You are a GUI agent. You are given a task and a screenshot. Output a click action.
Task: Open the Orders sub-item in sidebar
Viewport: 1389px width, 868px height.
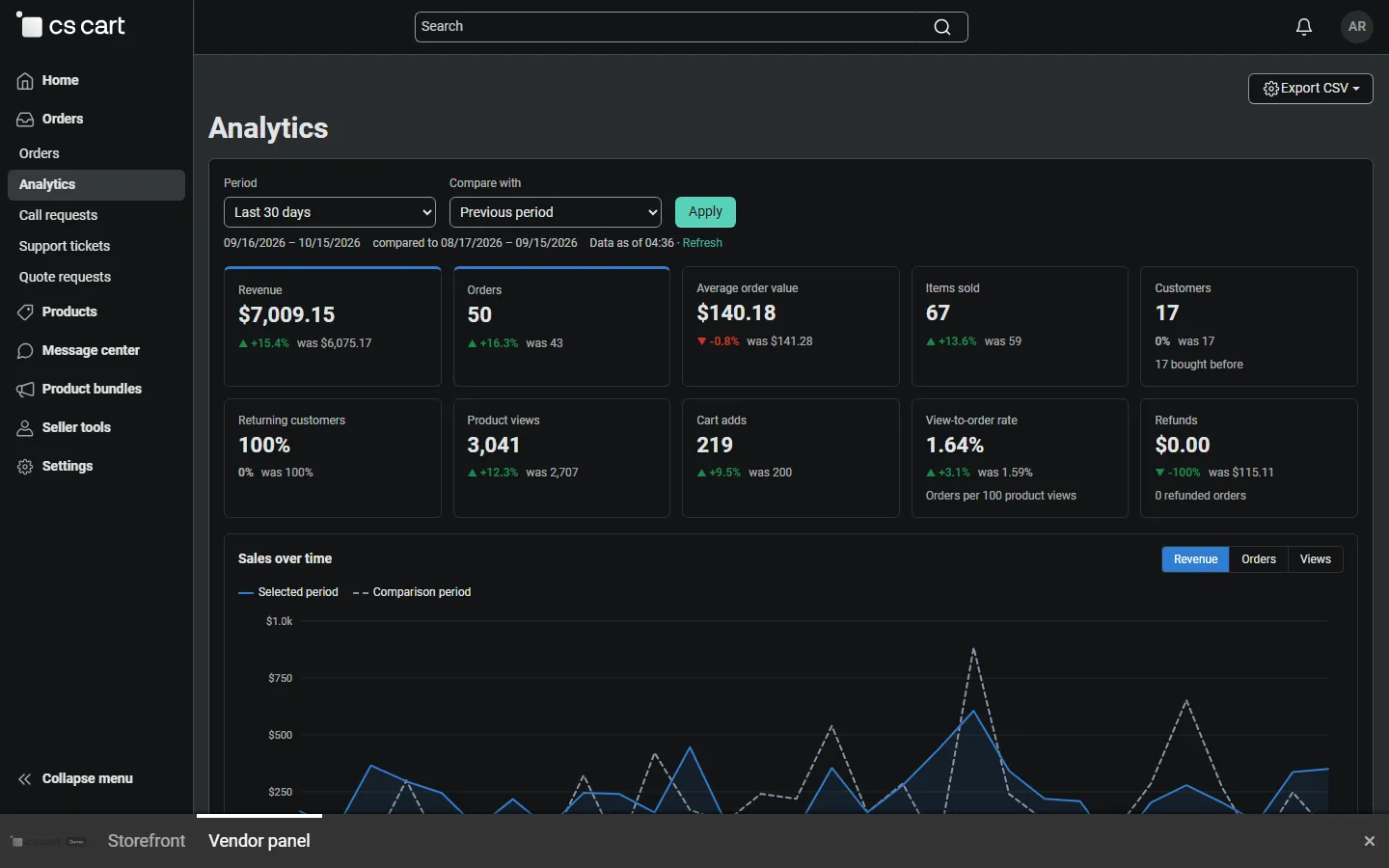[40, 153]
